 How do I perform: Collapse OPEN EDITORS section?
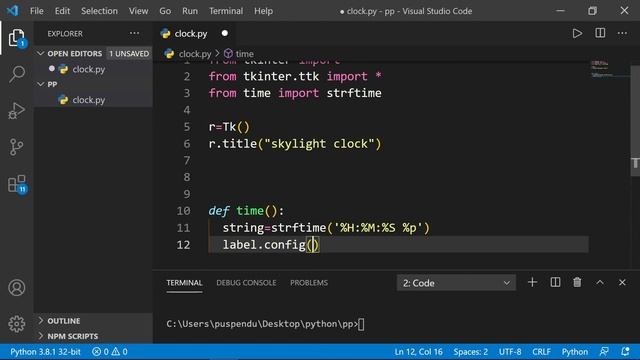tap(74, 53)
